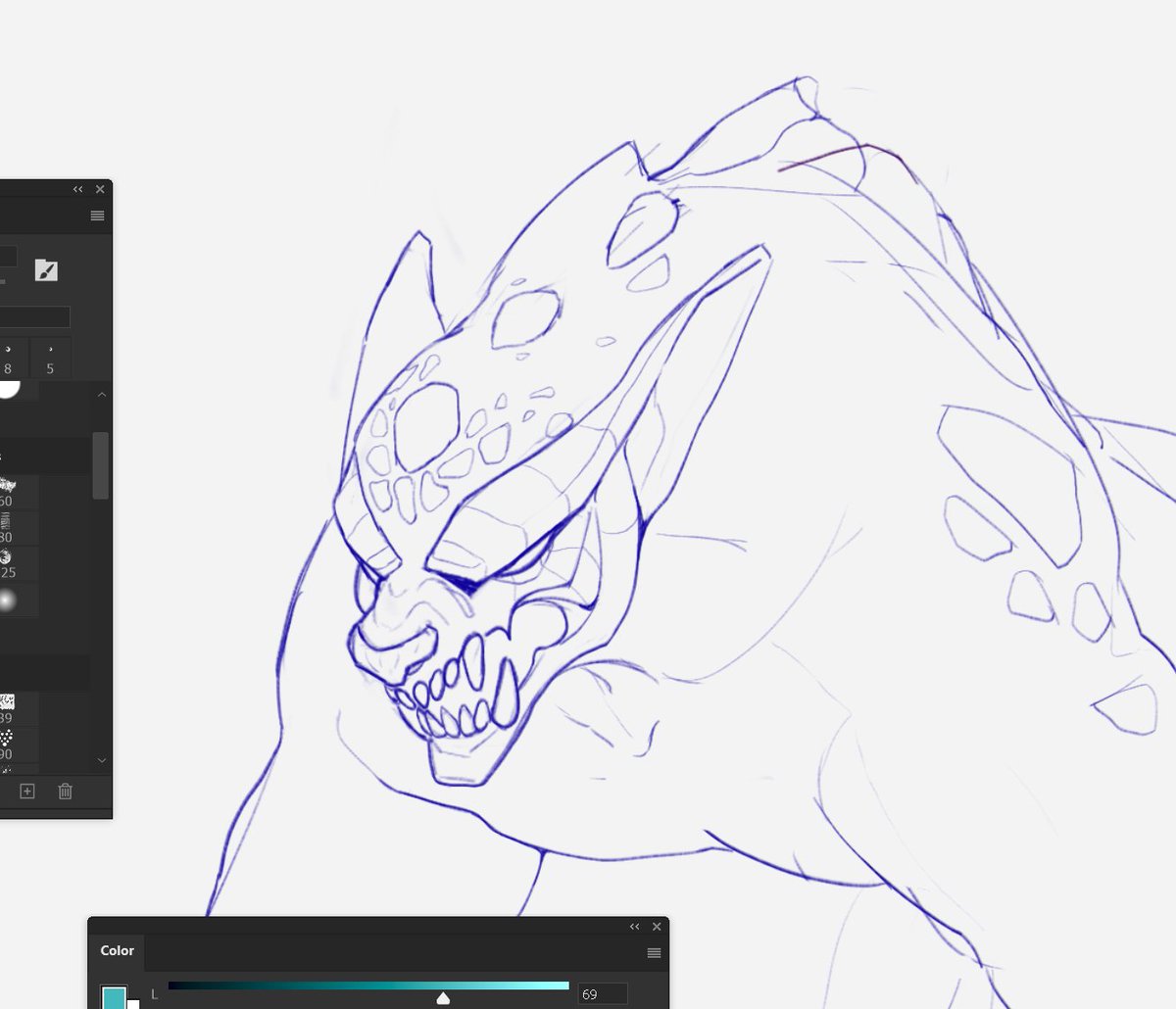
Task: Open the Color panel options menu
Action: [654, 953]
